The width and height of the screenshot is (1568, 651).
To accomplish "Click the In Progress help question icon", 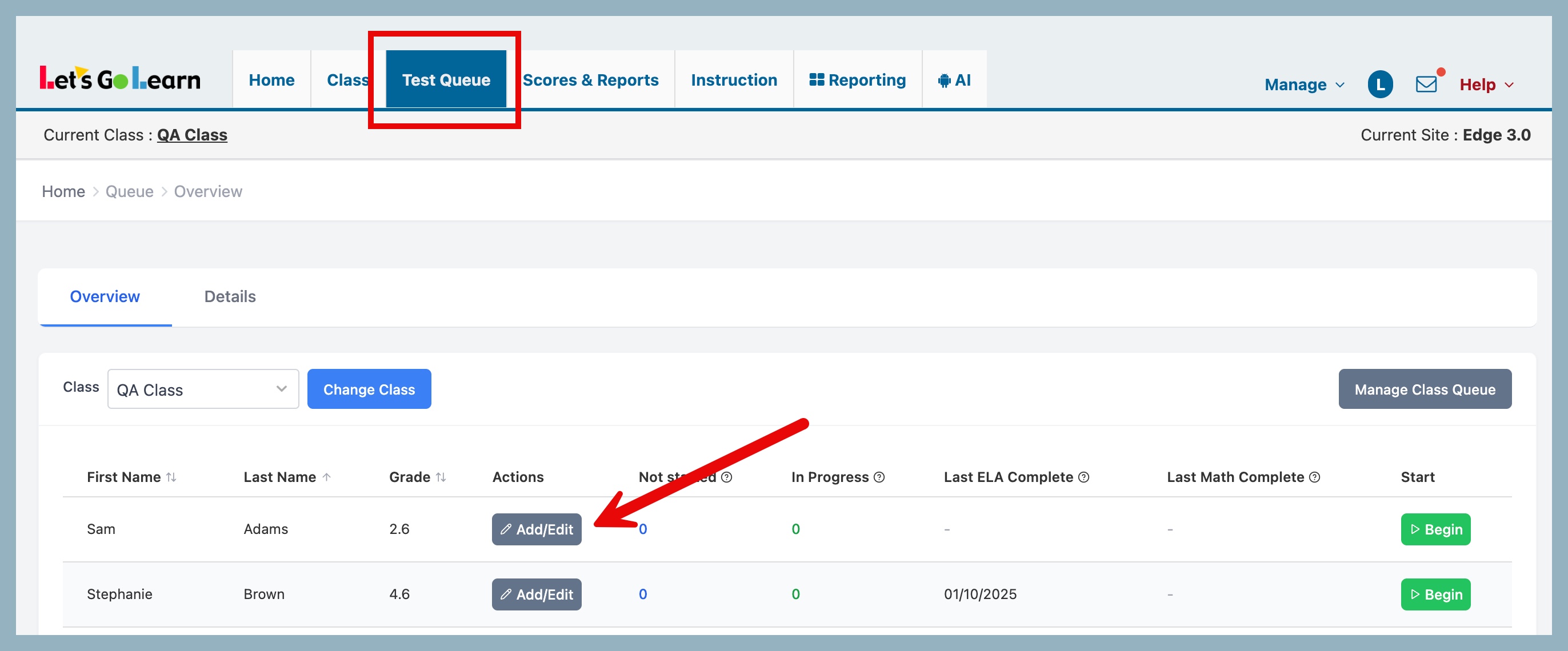I will [878, 477].
